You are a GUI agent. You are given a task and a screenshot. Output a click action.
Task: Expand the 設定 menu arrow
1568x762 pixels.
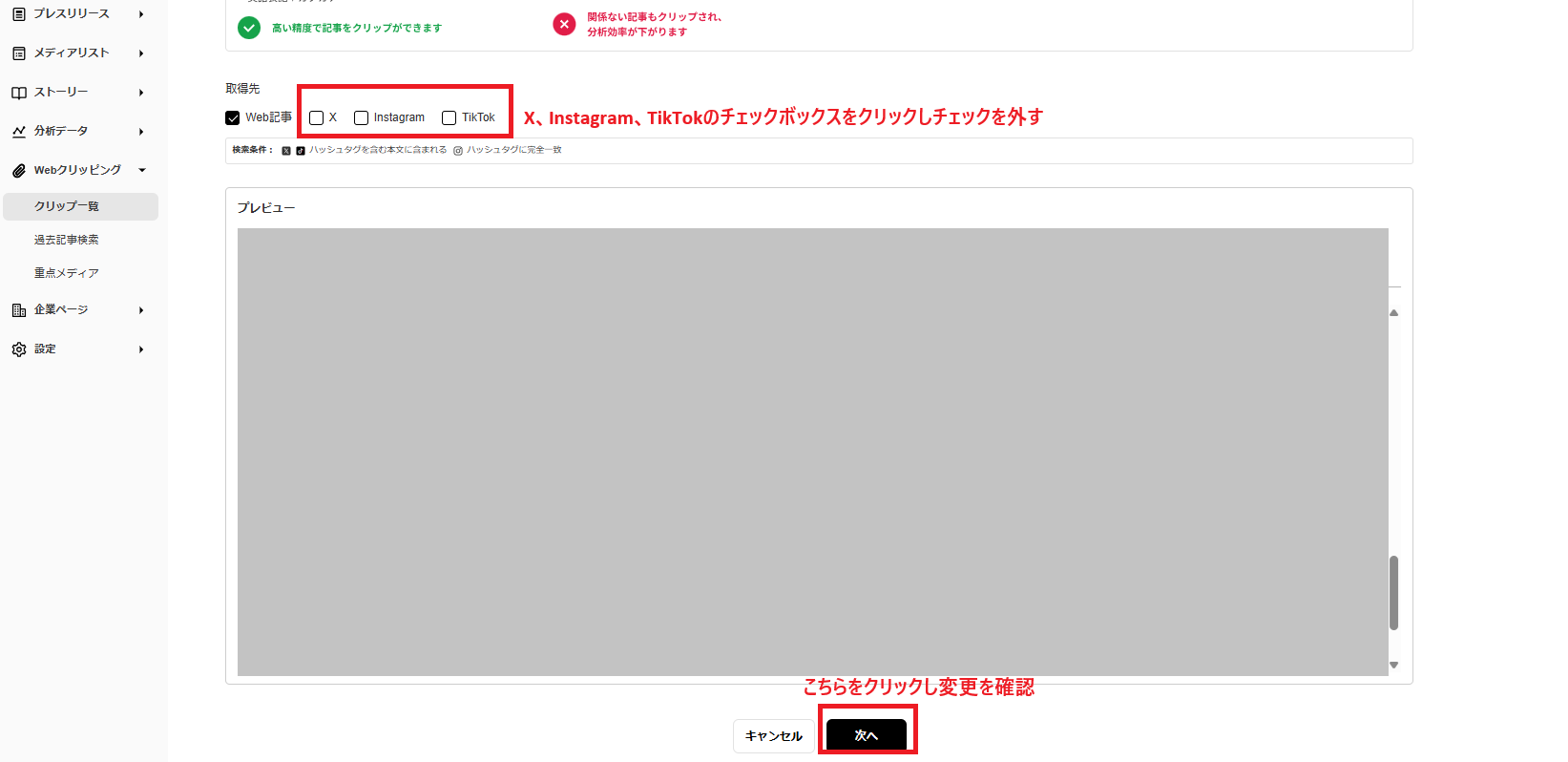pyautogui.click(x=141, y=349)
